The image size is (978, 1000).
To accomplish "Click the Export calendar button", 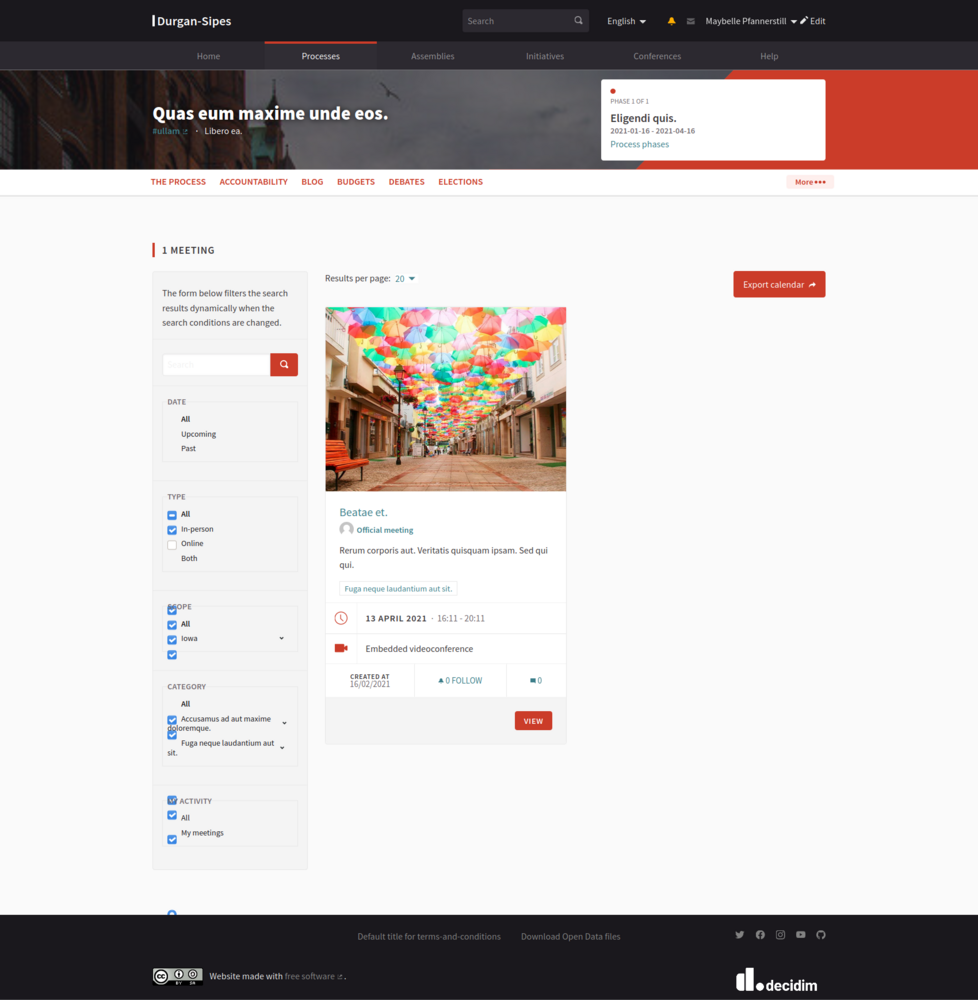I will [778, 285].
